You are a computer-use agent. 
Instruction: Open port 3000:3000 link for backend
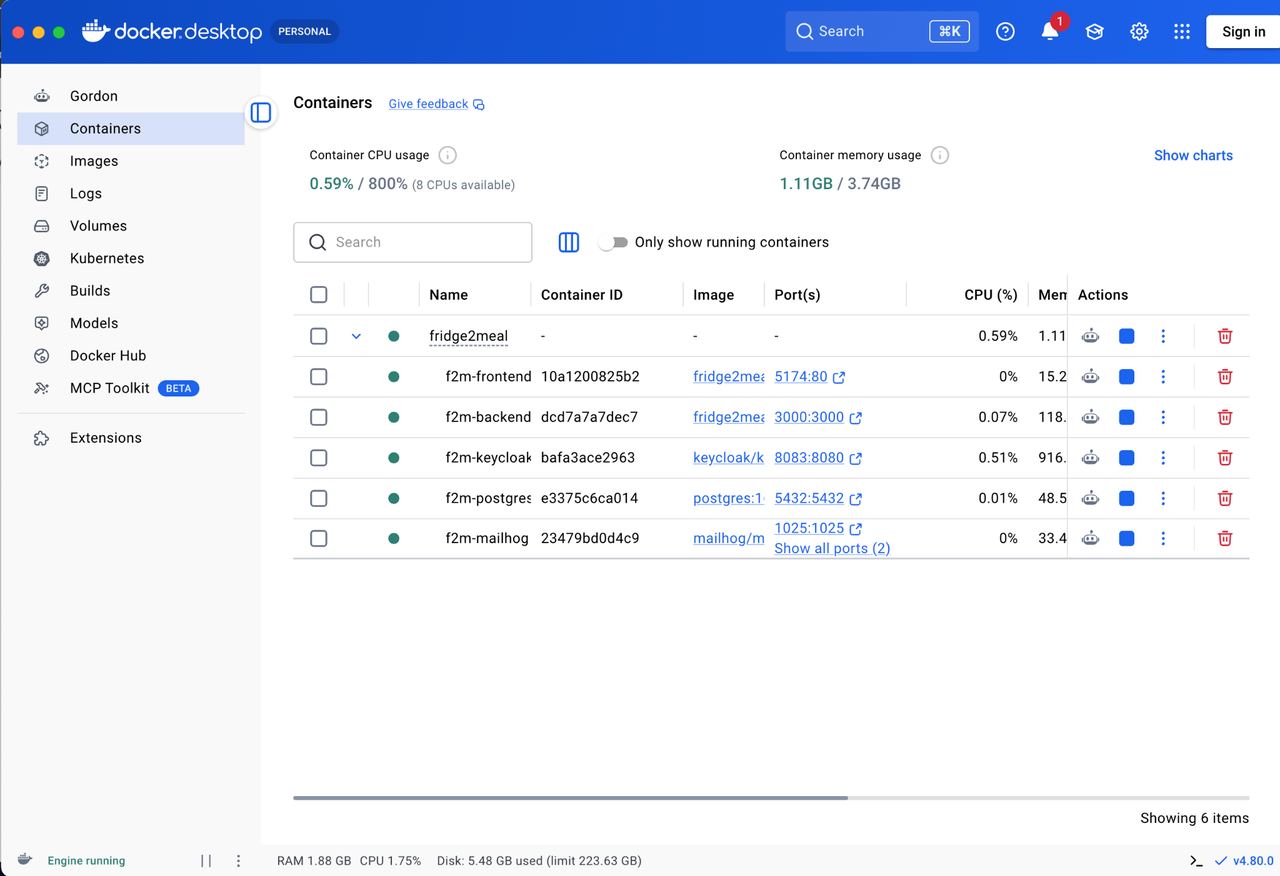pos(818,417)
